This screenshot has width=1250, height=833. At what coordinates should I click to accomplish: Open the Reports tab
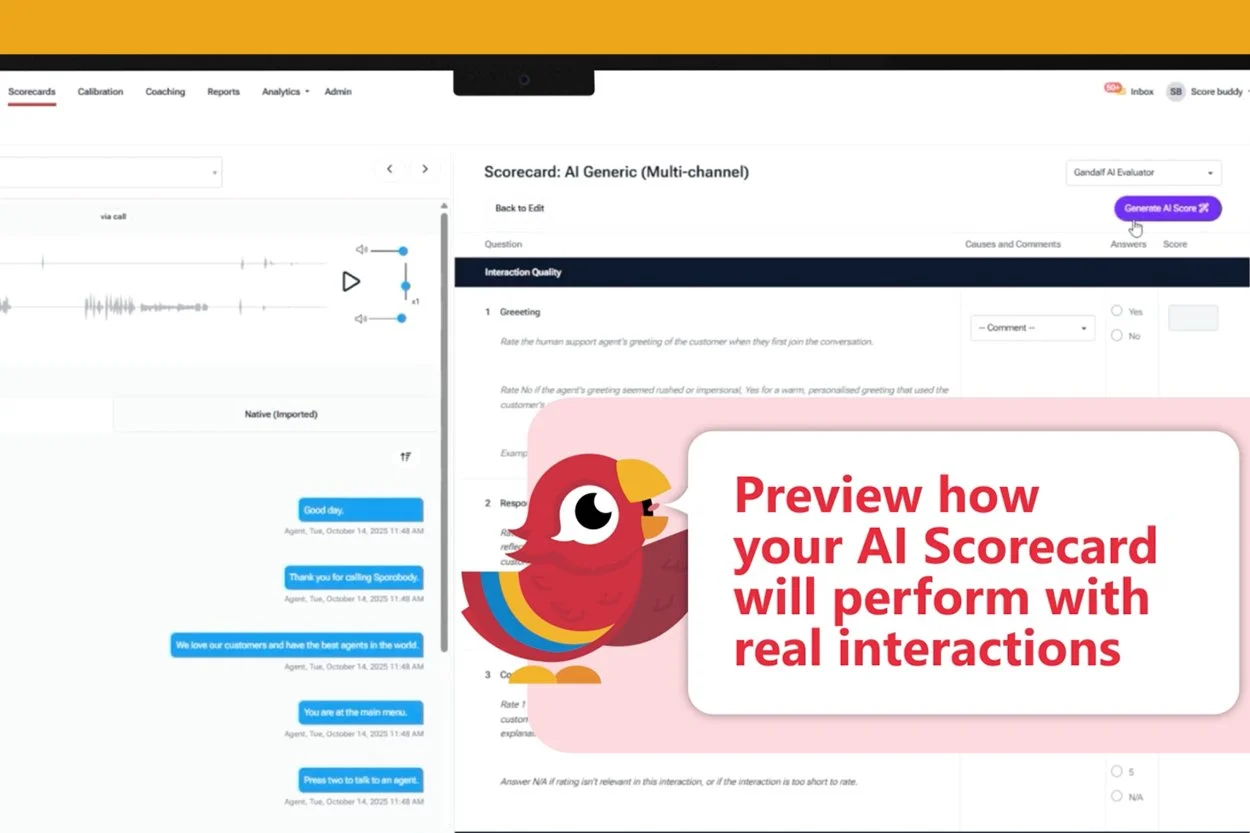[223, 91]
